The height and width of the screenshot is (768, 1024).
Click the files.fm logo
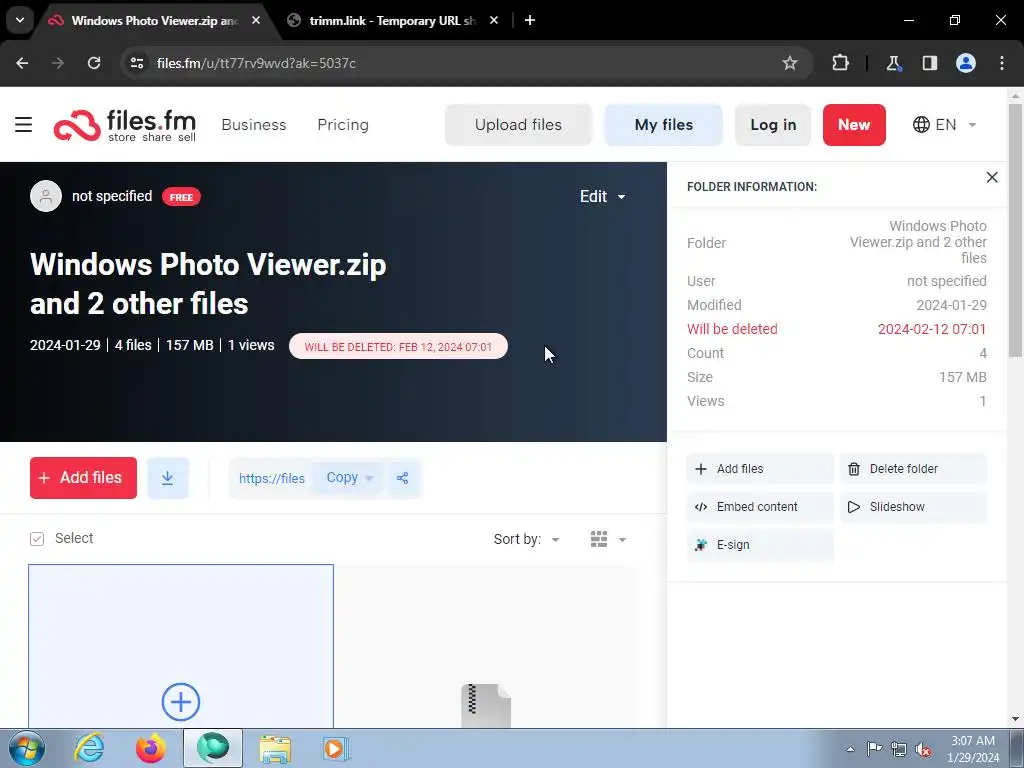click(x=125, y=125)
